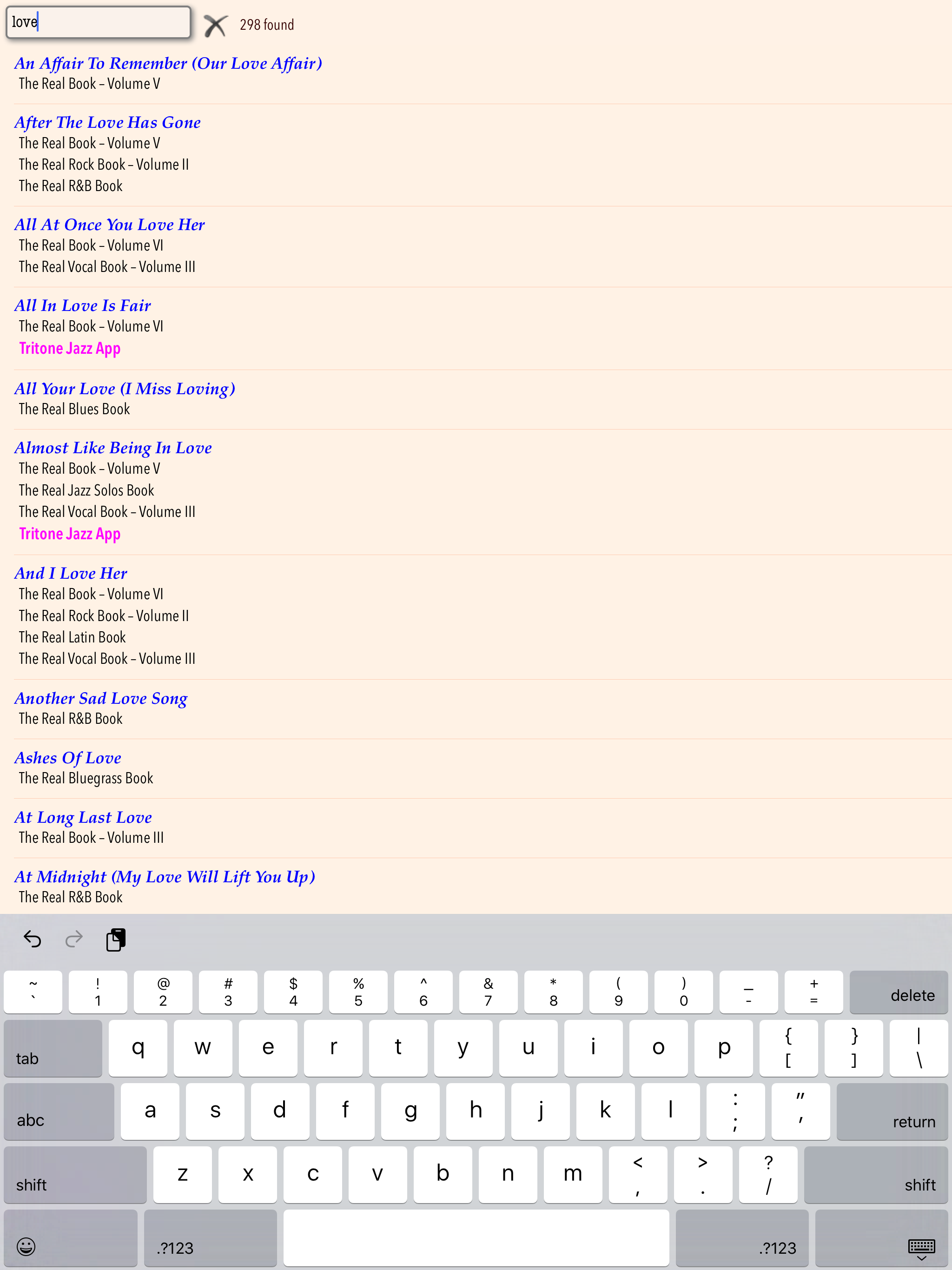This screenshot has width=952, height=1270.
Task: Tap Tritone Jazz App under 'Almost Like Being In Love'
Action: 69,534
